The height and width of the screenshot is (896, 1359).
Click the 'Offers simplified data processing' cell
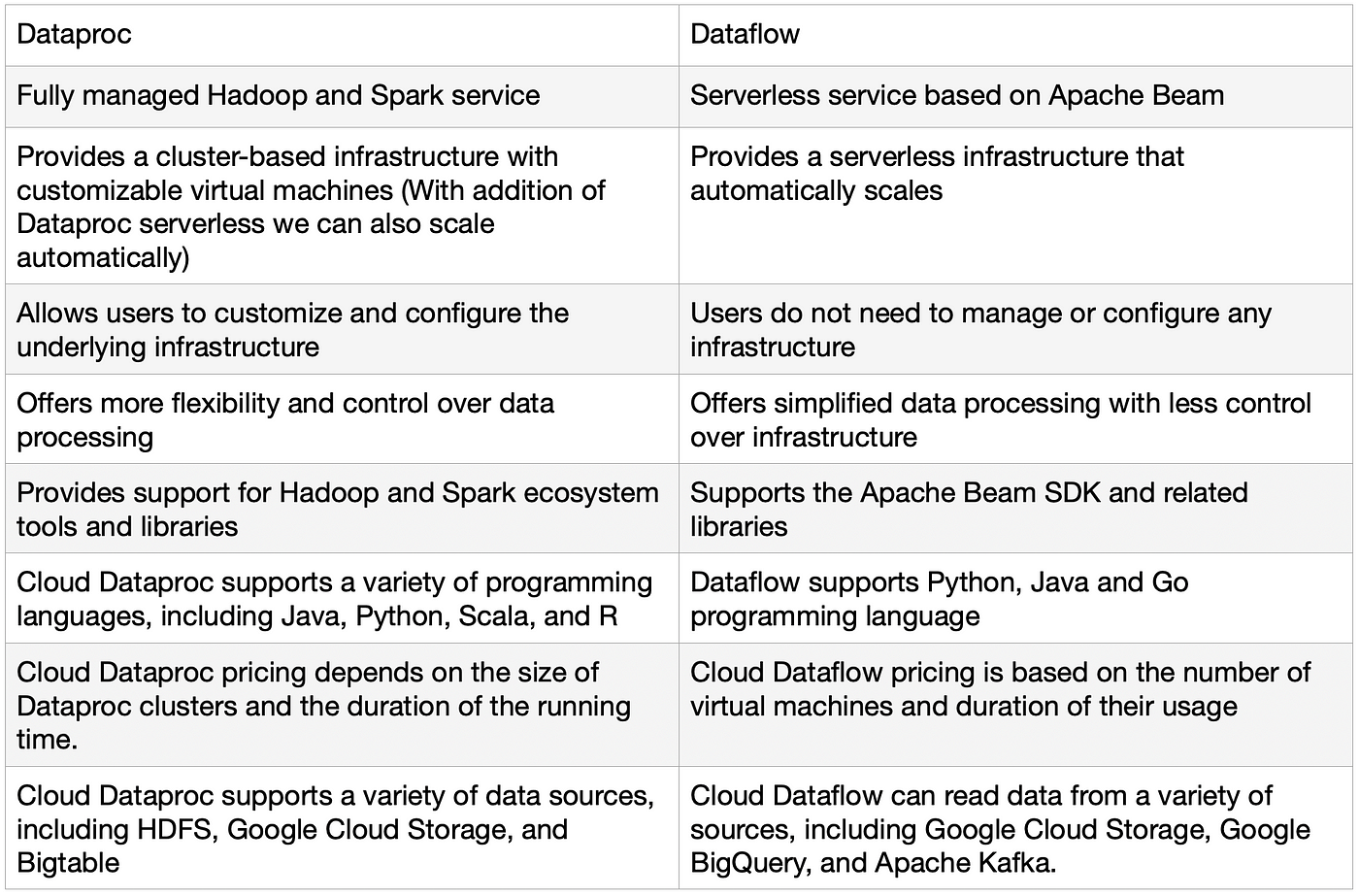point(1015,418)
